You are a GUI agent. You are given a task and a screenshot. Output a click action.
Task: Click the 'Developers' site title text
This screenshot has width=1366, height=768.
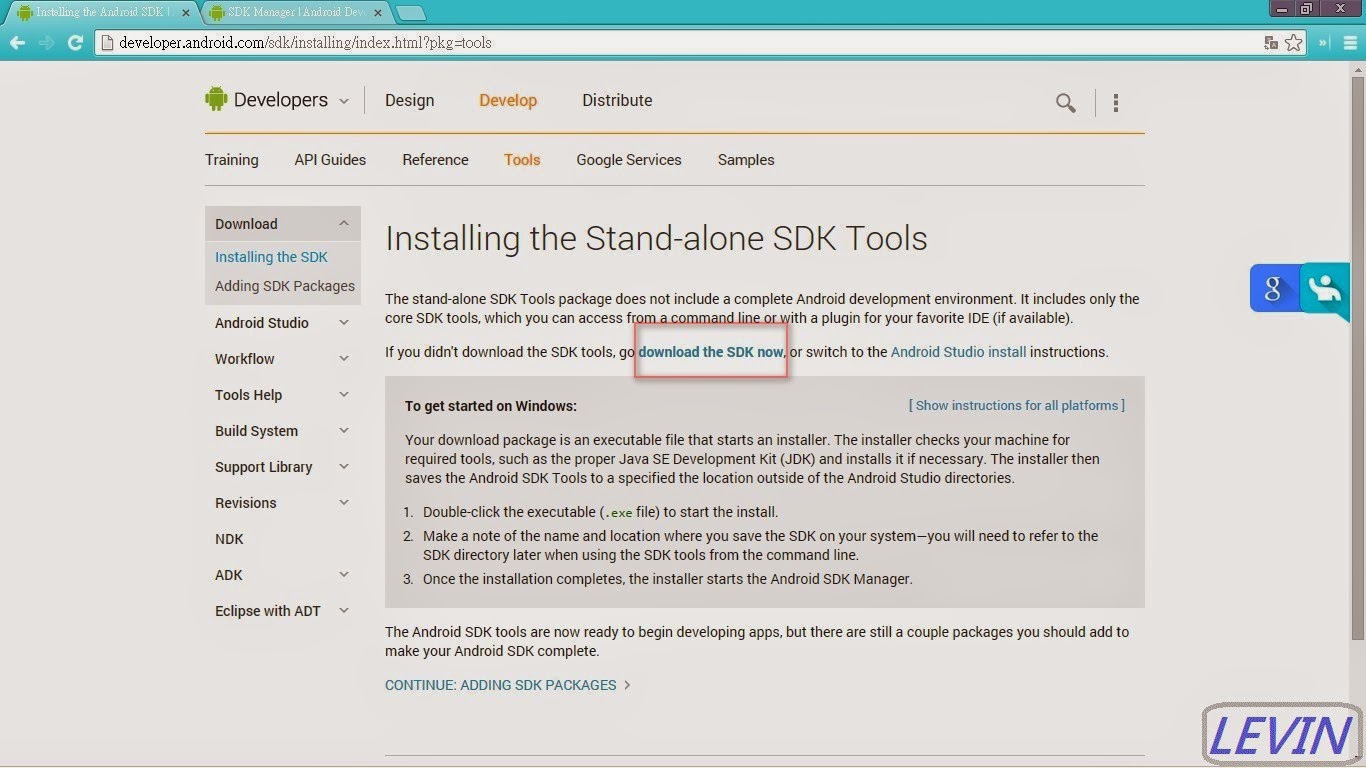tap(281, 100)
